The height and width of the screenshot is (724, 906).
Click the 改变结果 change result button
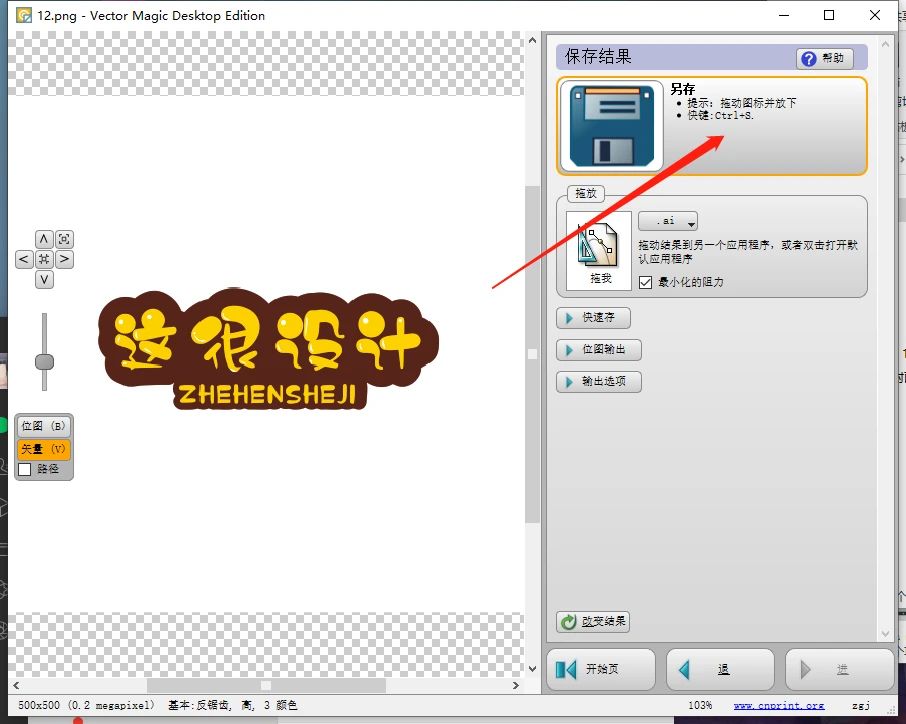coord(594,622)
